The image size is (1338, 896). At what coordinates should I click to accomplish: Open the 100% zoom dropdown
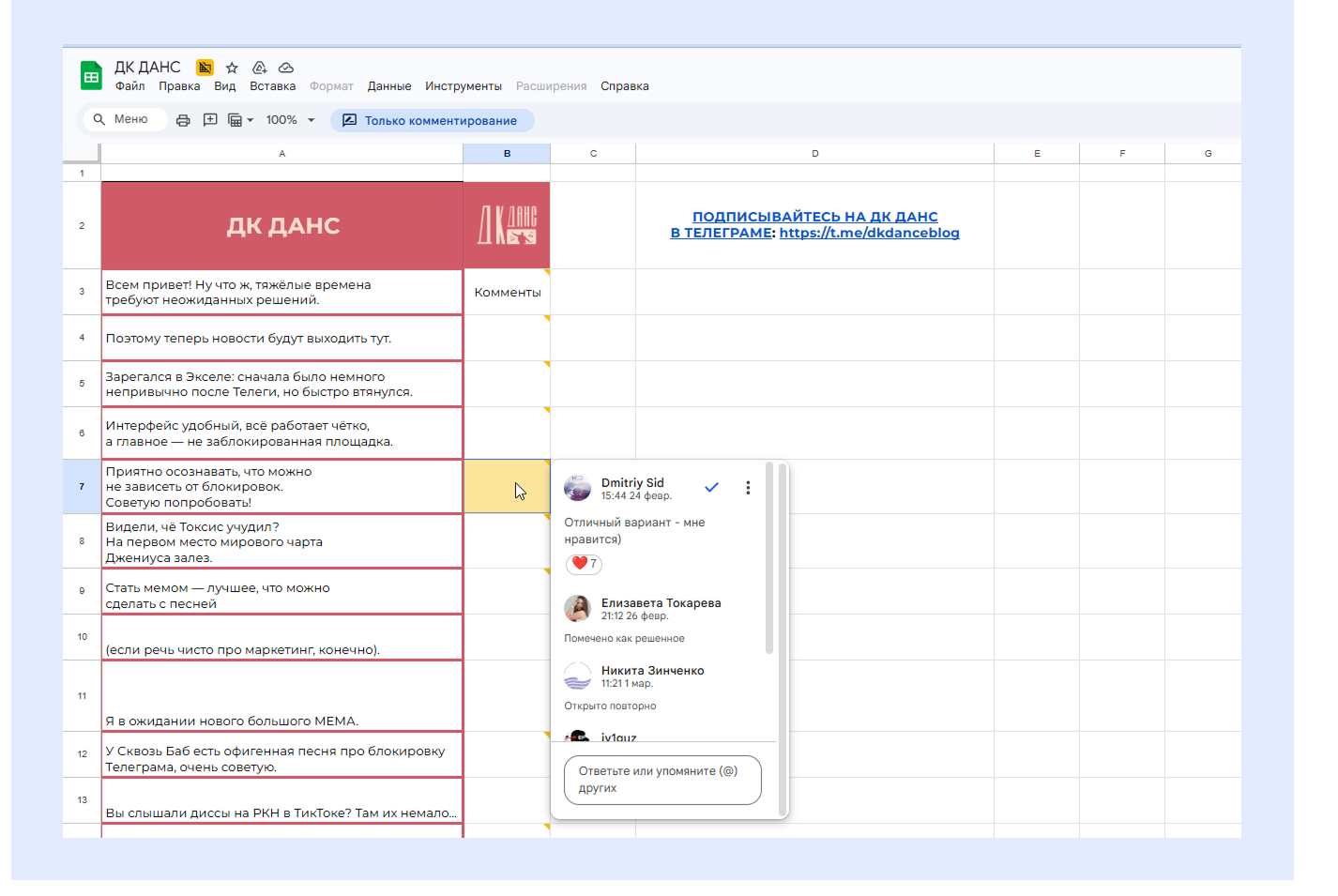coord(291,120)
